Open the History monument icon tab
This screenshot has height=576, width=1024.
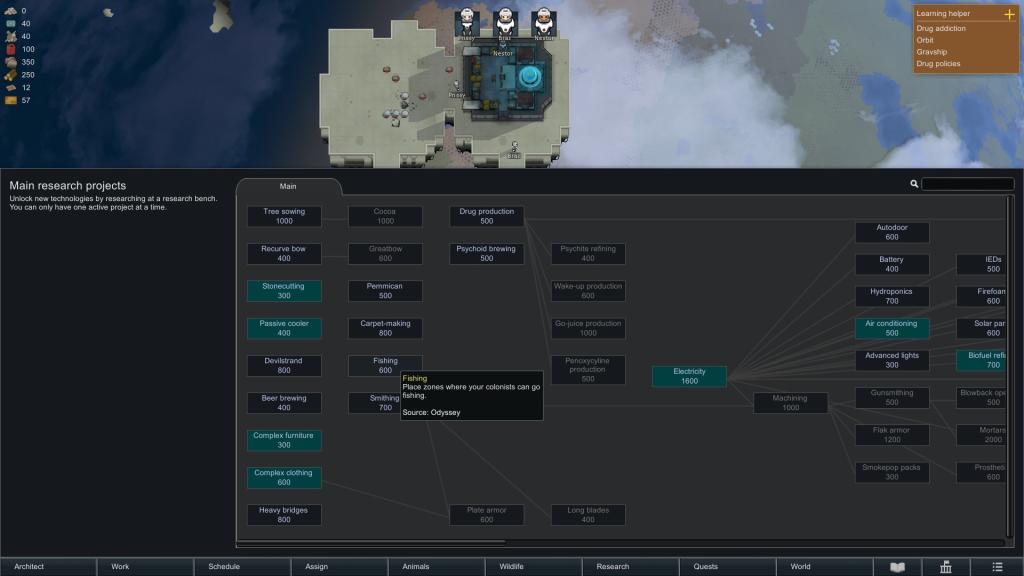pos(946,567)
